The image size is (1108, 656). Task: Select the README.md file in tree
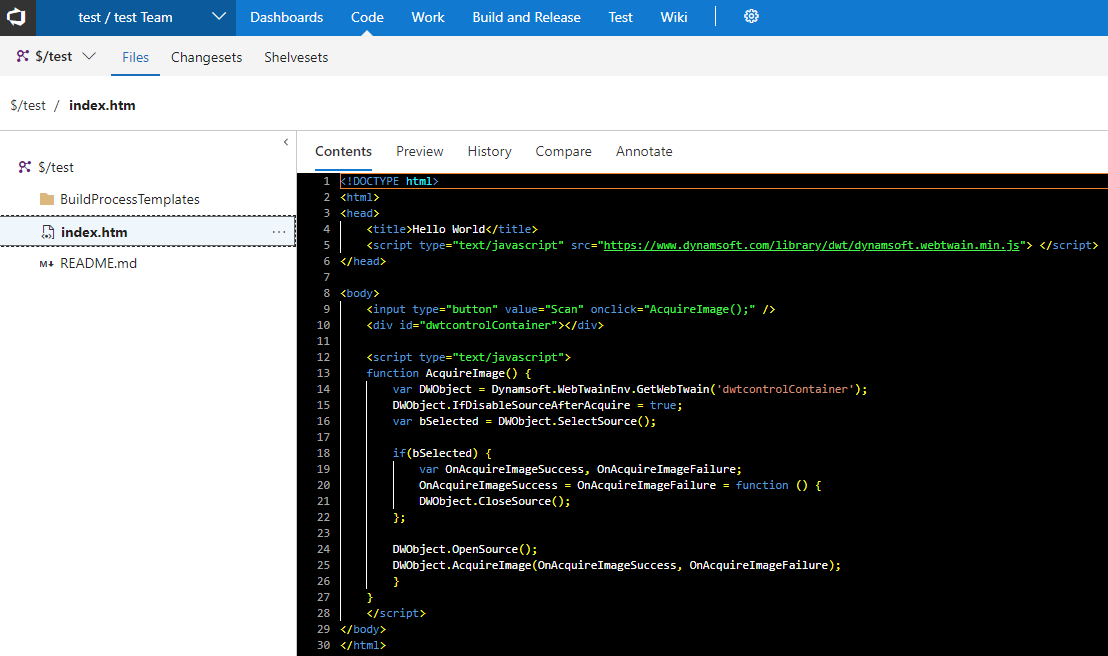click(x=98, y=264)
